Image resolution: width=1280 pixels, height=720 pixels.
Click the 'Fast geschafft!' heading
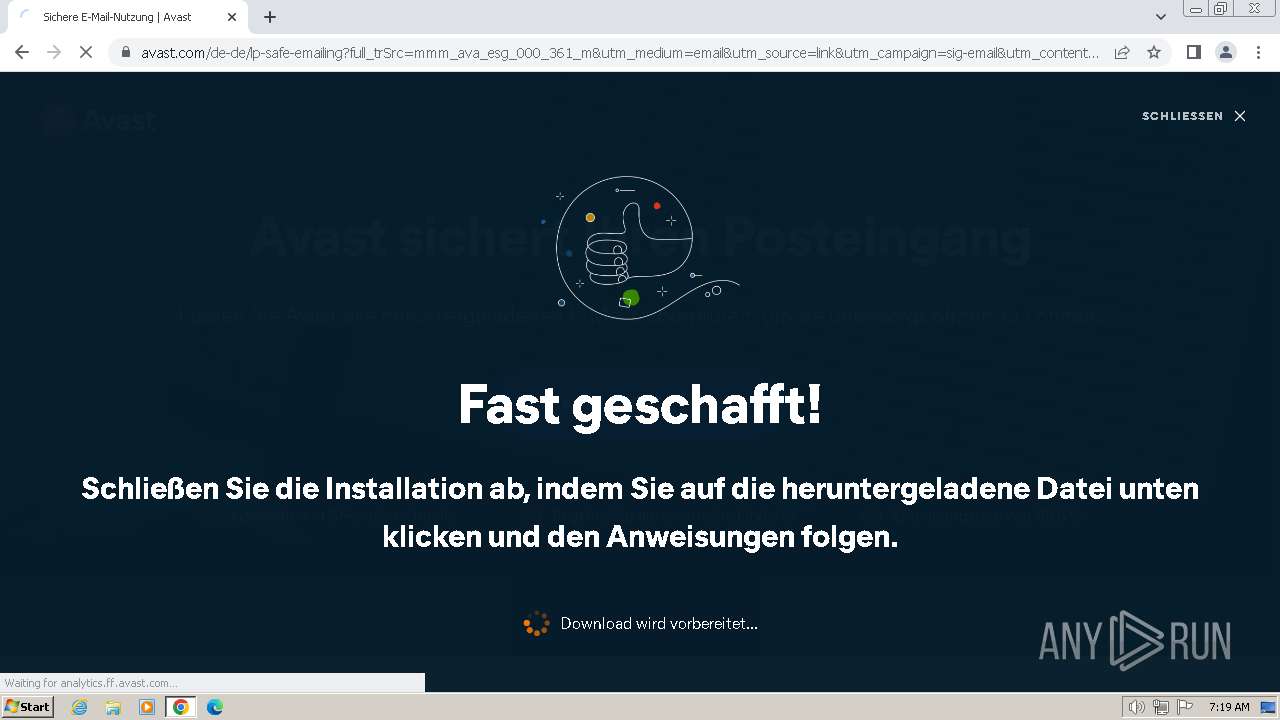640,405
